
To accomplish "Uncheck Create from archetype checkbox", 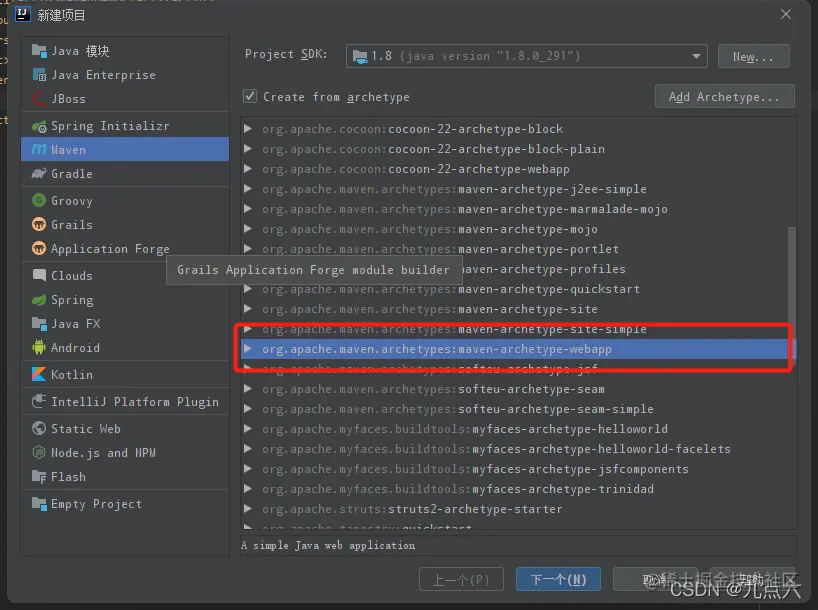I will pos(250,97).
